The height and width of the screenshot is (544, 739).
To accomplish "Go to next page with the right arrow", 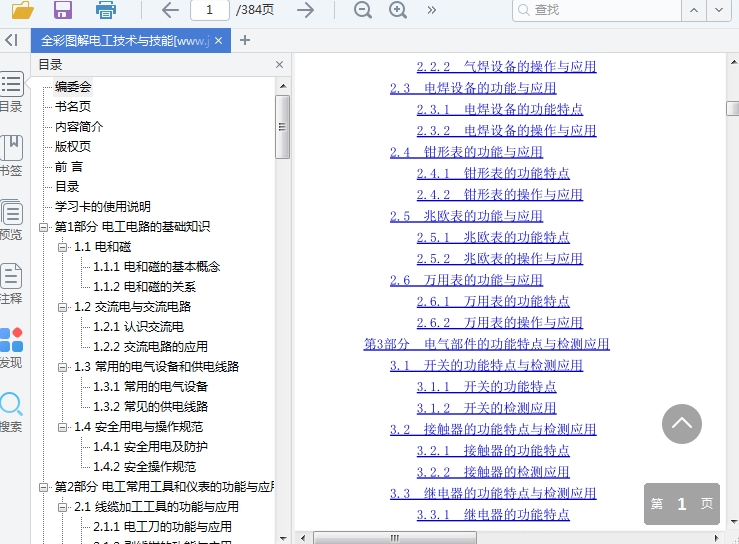I will point(305,10).
